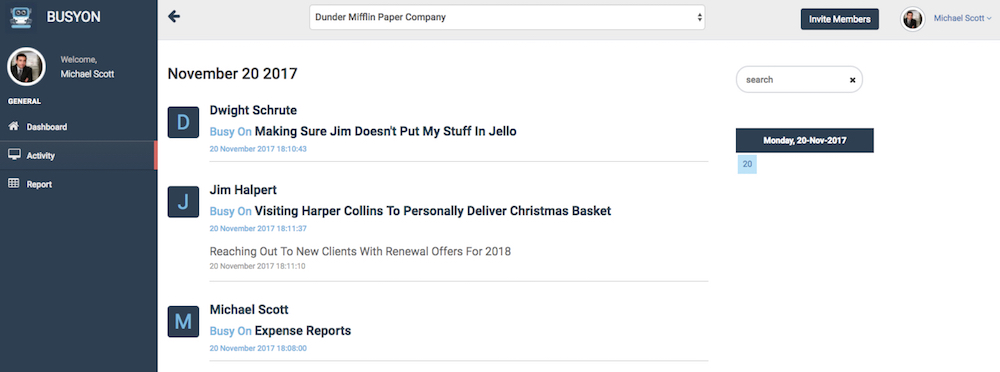
Task: Open the Dashboard home icon
Action: [13, 126]
